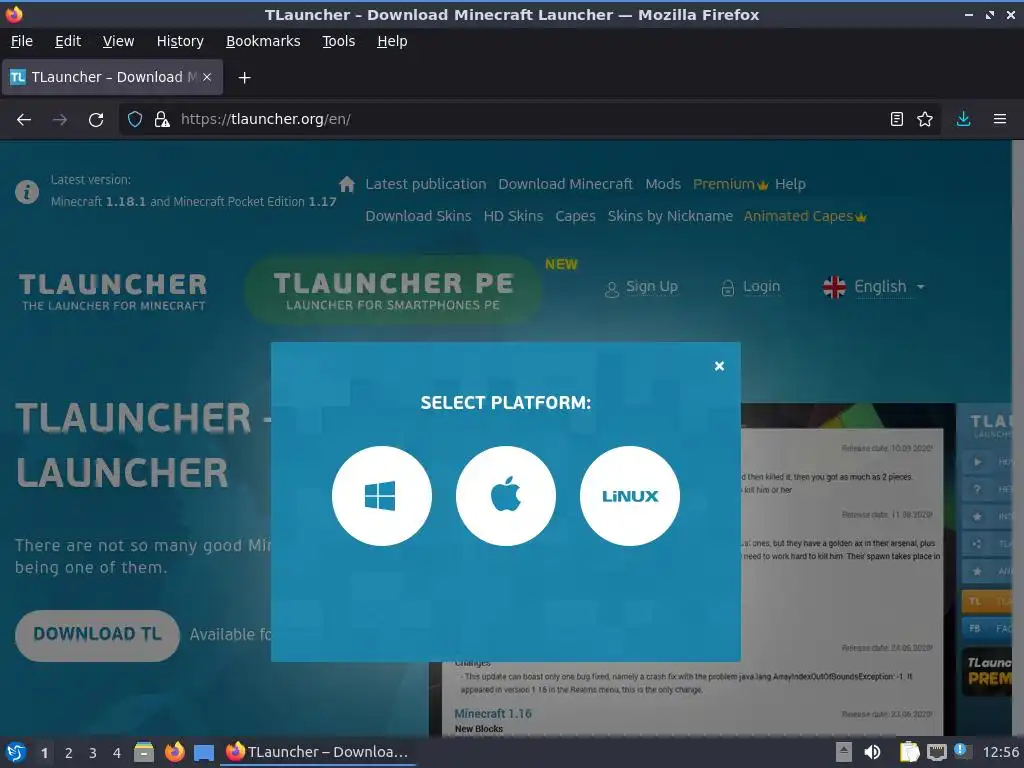Close the Select Platform dialog
Viewport: 1024px width, 768px height.
(x=719, y=366)
